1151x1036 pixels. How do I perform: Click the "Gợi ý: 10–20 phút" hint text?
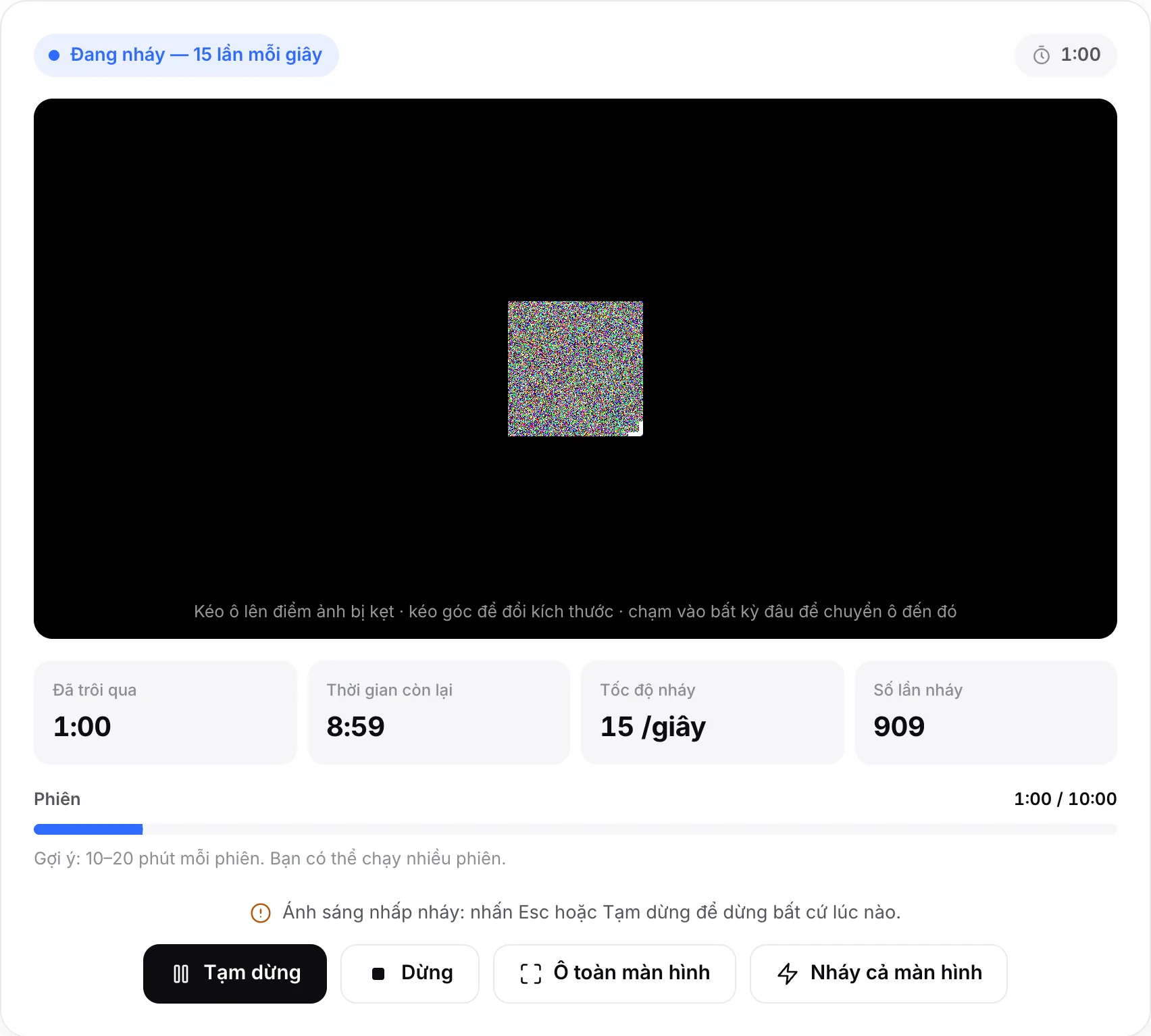click(270, 859)
